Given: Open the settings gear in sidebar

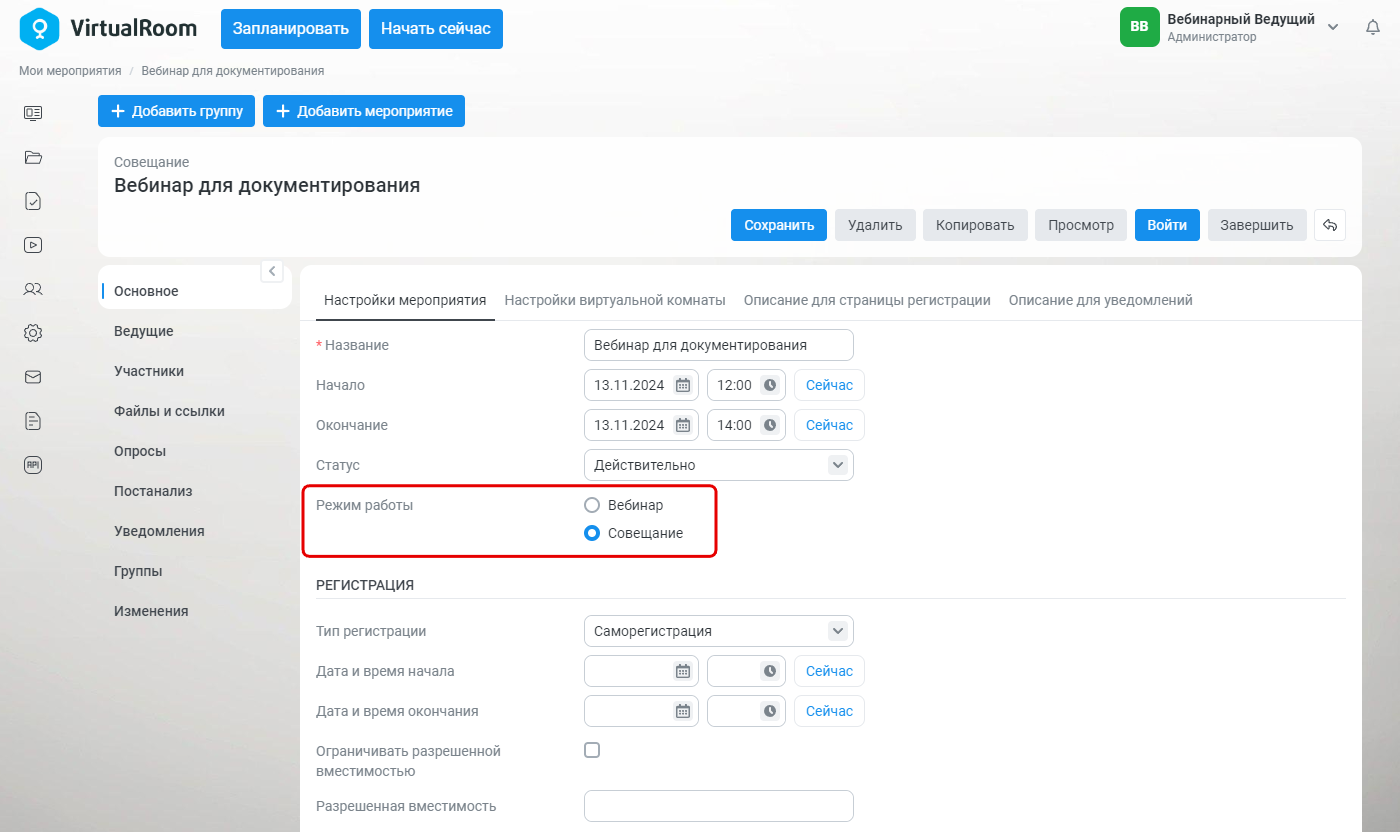Looking at the screenshot, I should (33, 333).
